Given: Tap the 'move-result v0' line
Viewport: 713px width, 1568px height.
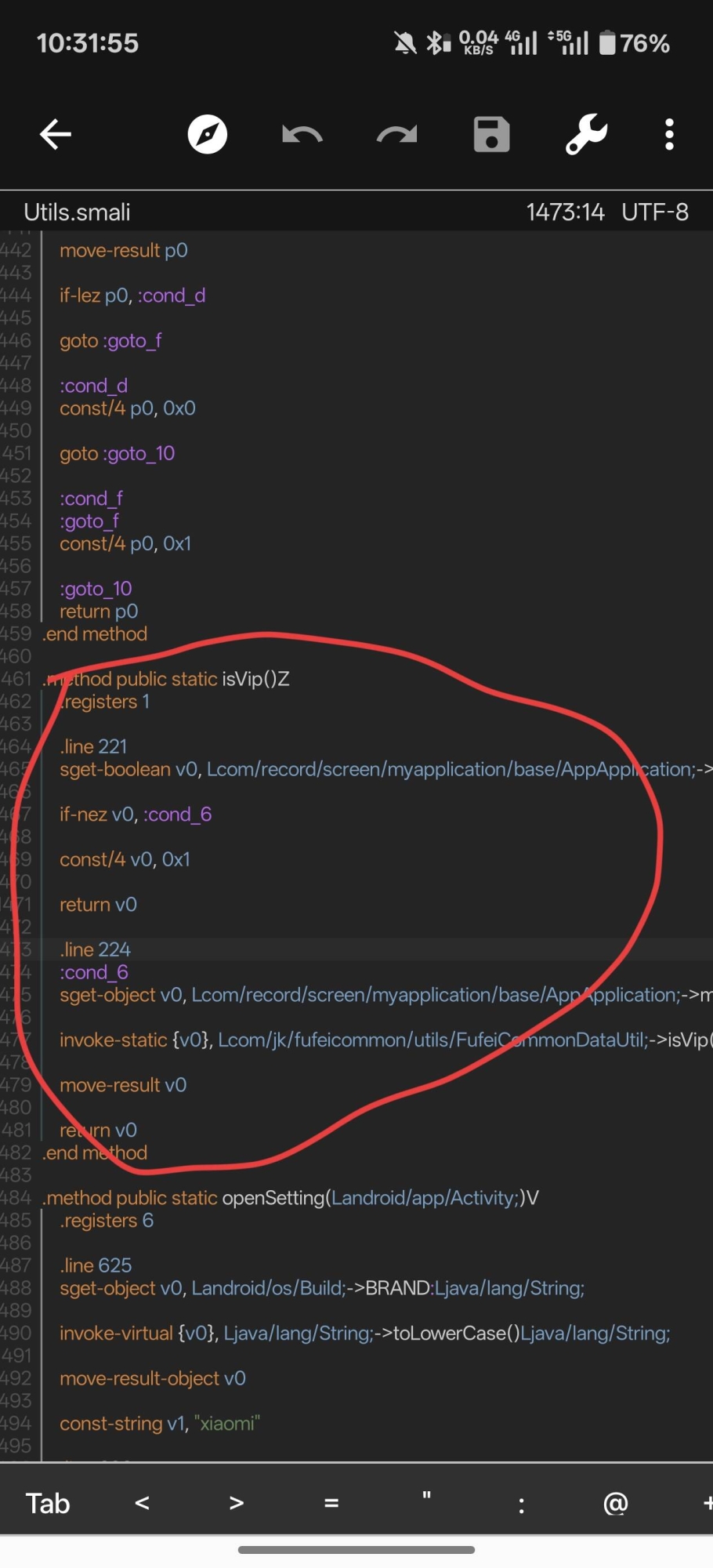Looking at the screenshot, I should 123,1086.
